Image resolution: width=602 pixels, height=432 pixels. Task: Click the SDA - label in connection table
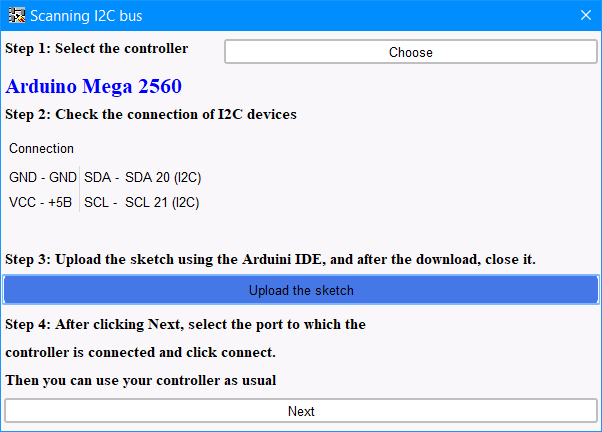101,177
